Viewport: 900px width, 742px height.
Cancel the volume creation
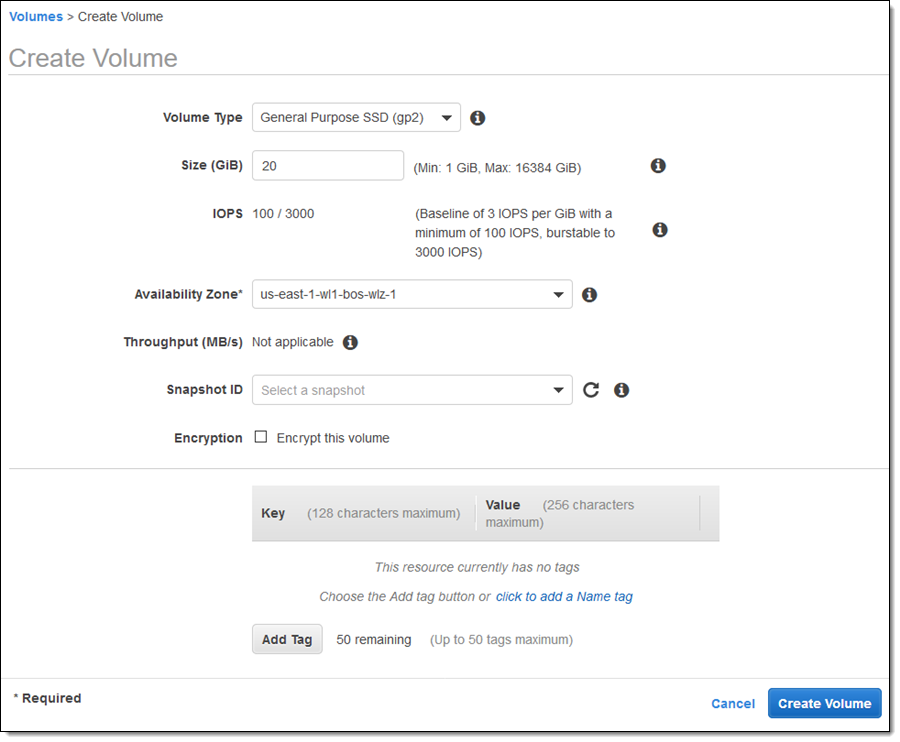pos(732,704)
